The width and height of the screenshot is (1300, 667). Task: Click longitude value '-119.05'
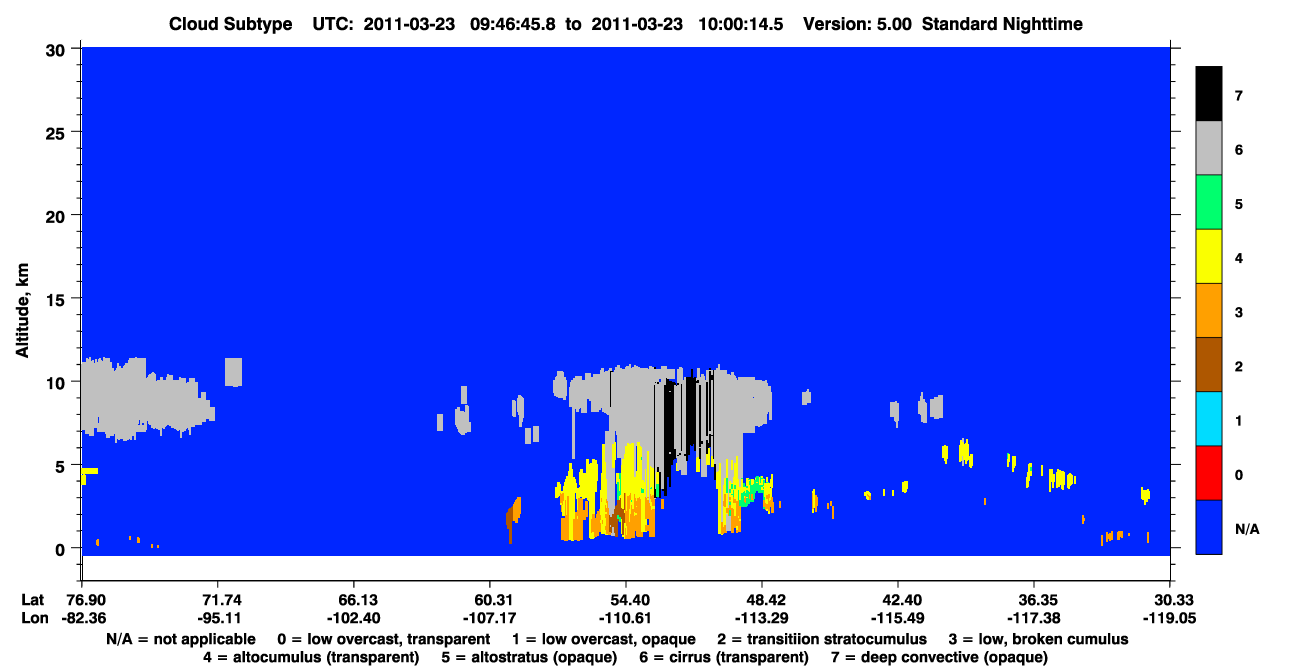1170,617
